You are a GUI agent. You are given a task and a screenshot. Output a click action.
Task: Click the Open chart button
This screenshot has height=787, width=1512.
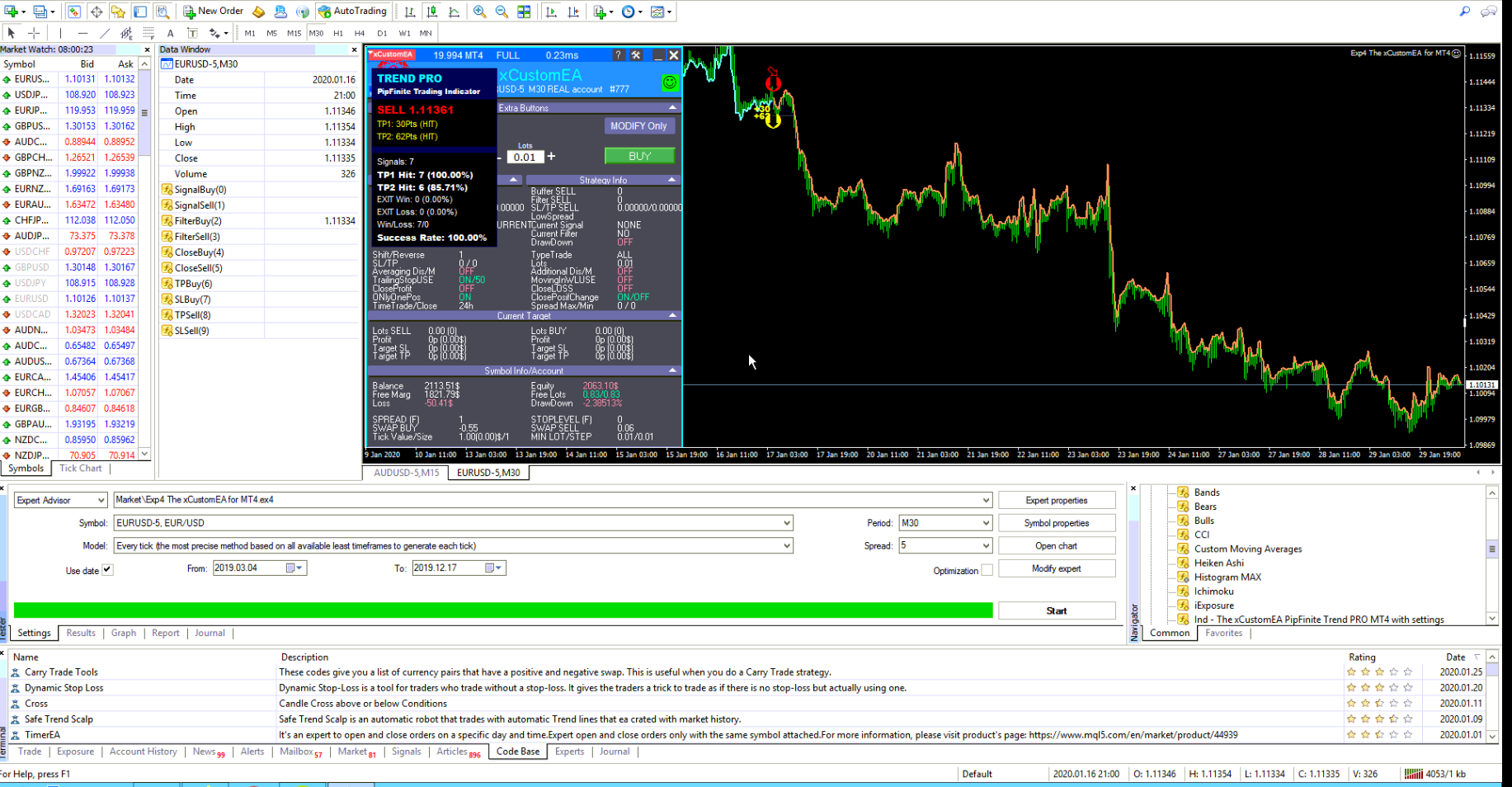(1057, 546)
